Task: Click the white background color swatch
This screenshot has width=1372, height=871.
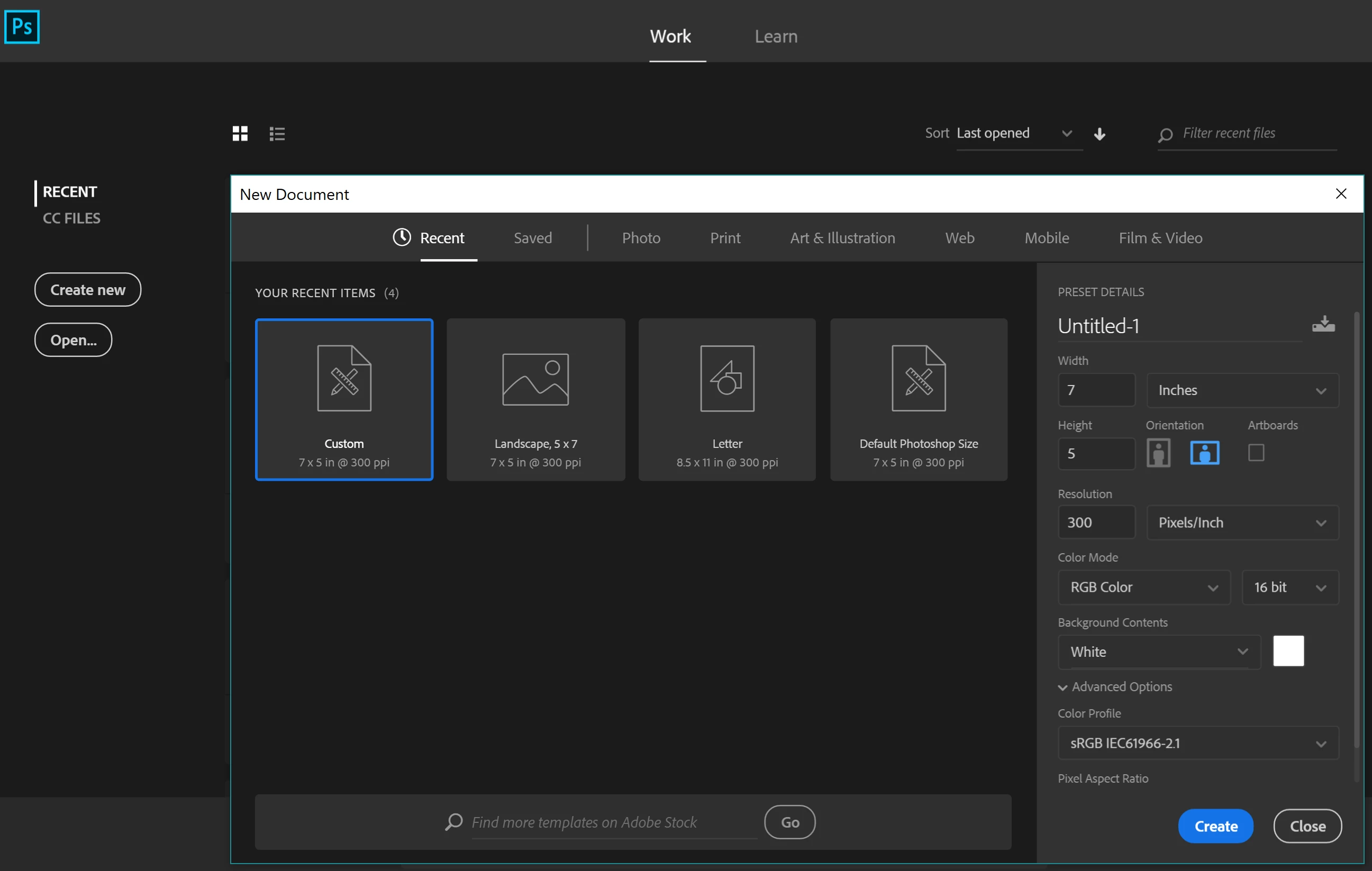Action: point(1288,650)
